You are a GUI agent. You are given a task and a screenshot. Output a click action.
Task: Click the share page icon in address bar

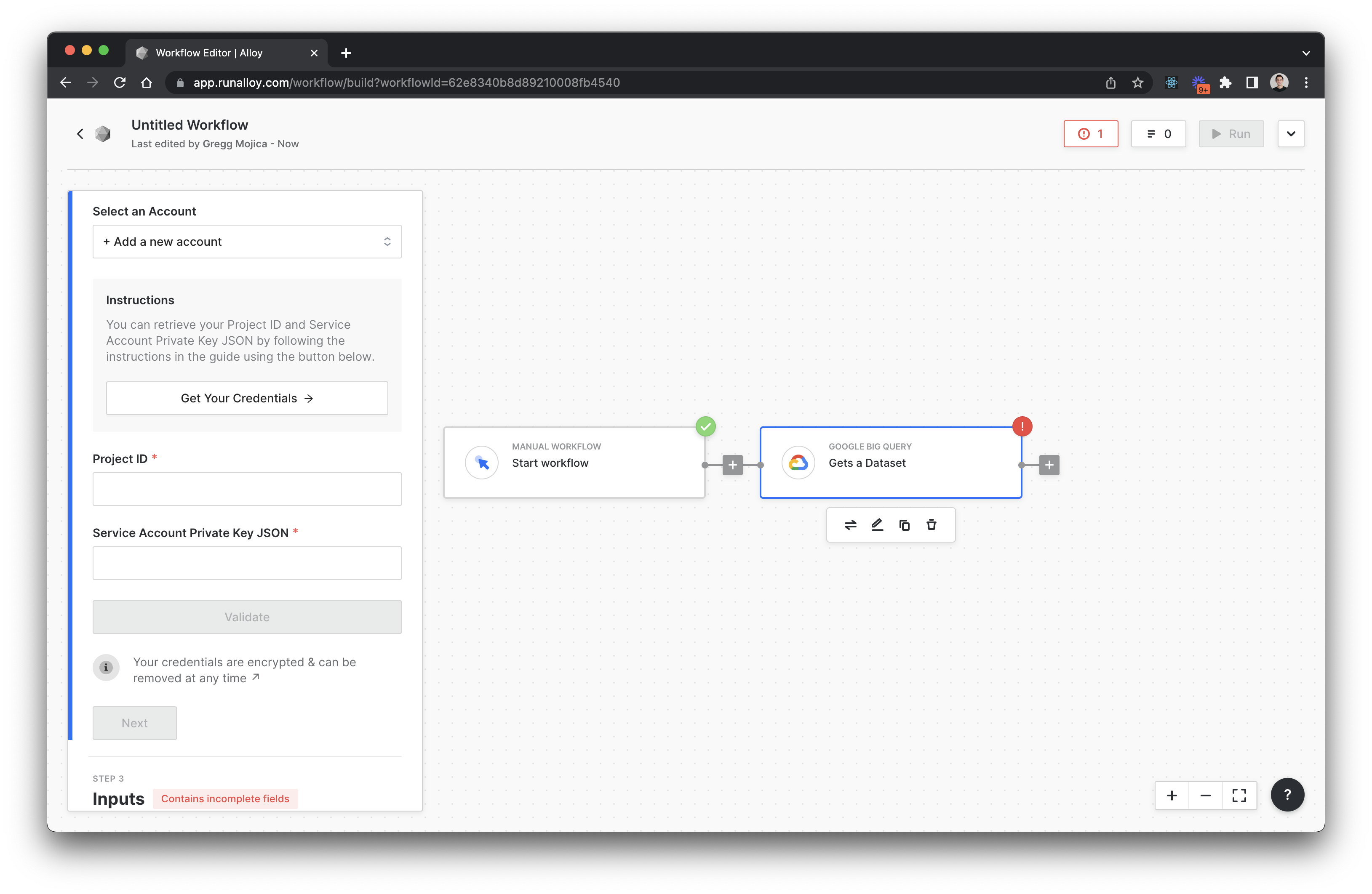[1110, 82]
